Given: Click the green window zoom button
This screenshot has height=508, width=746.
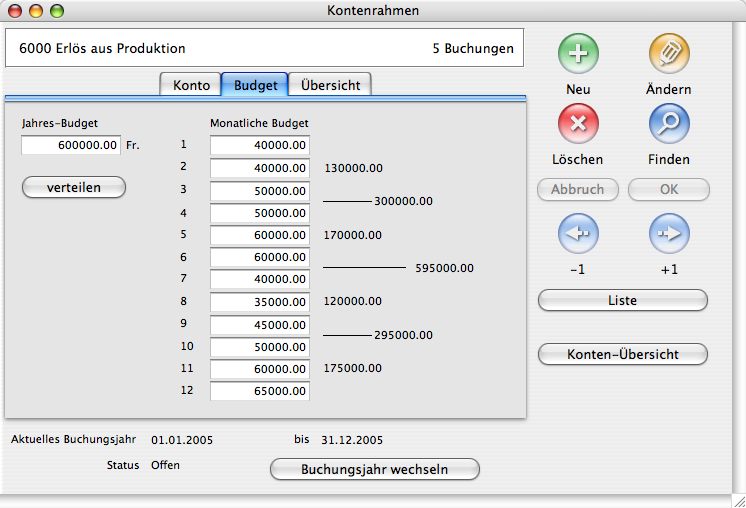Looking at the screenshot, I should [x=56, y=12].
